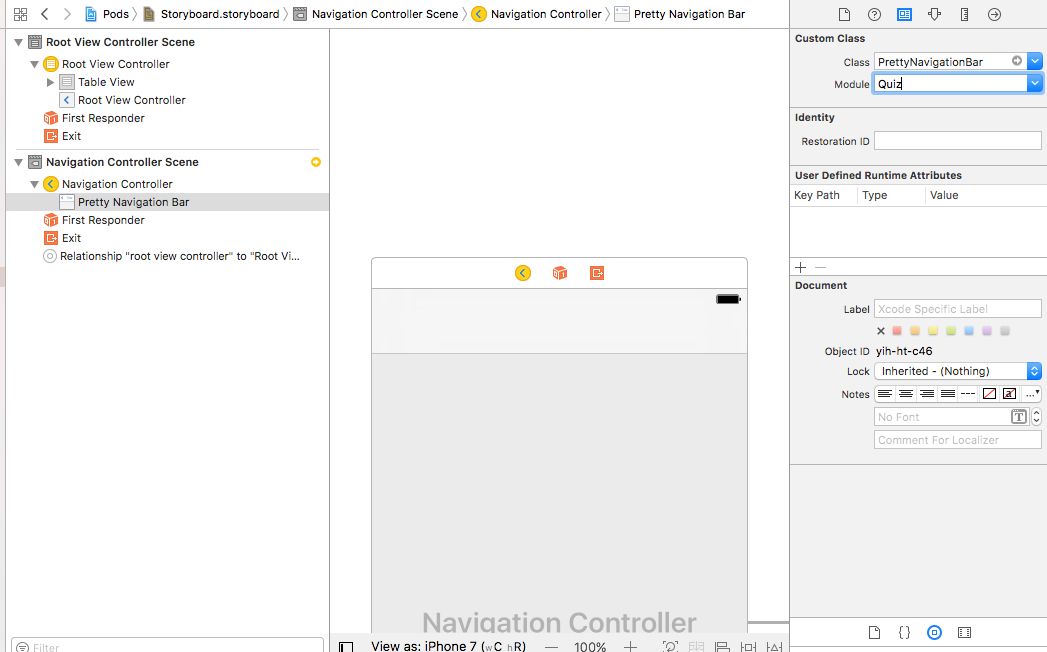The width and height of the screenshot is (1047, 652).
Task: Align notes text left
Action: [885, 394]
